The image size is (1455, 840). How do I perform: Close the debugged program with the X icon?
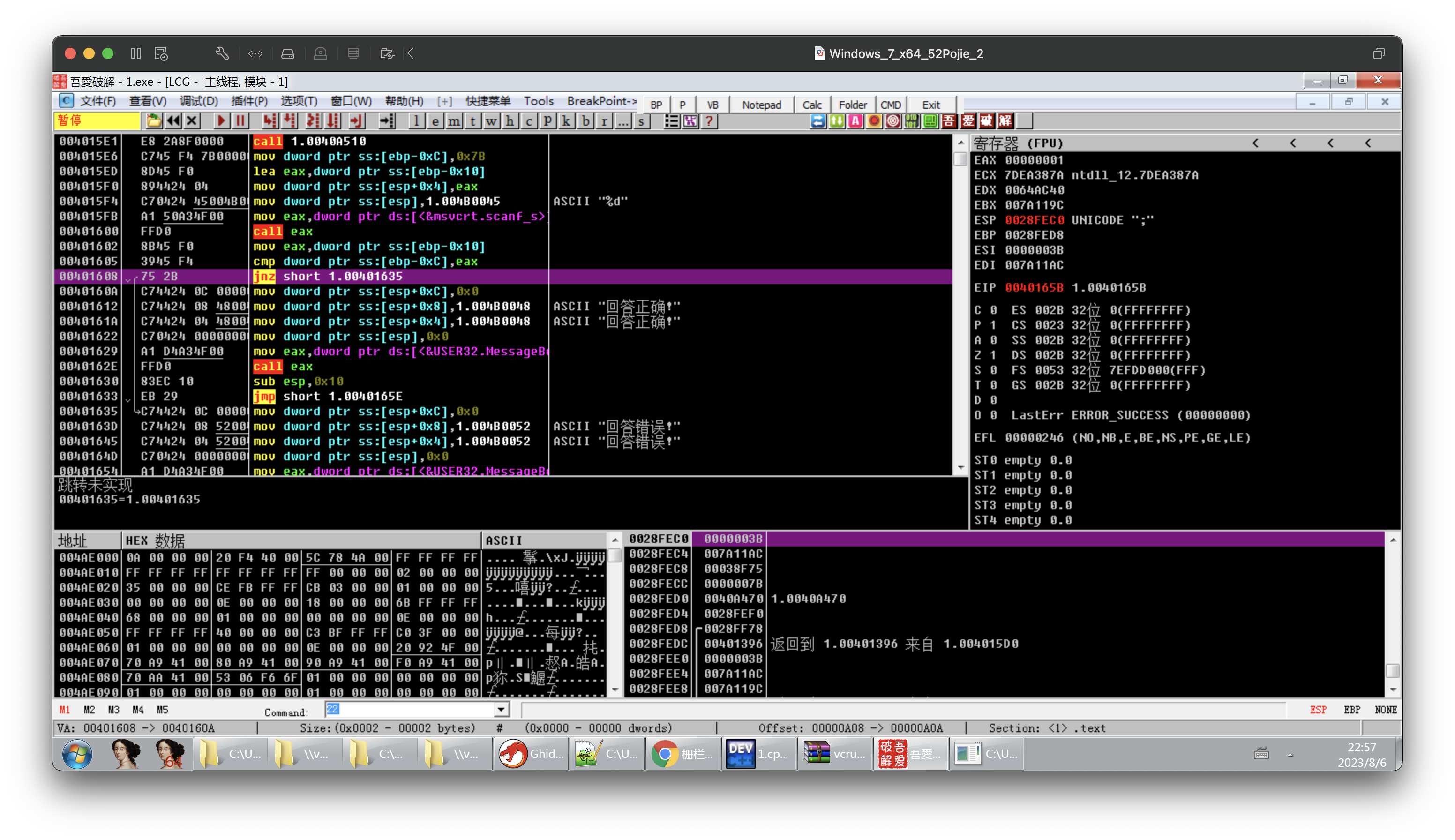pyautogui.click(x=192, y=121)
